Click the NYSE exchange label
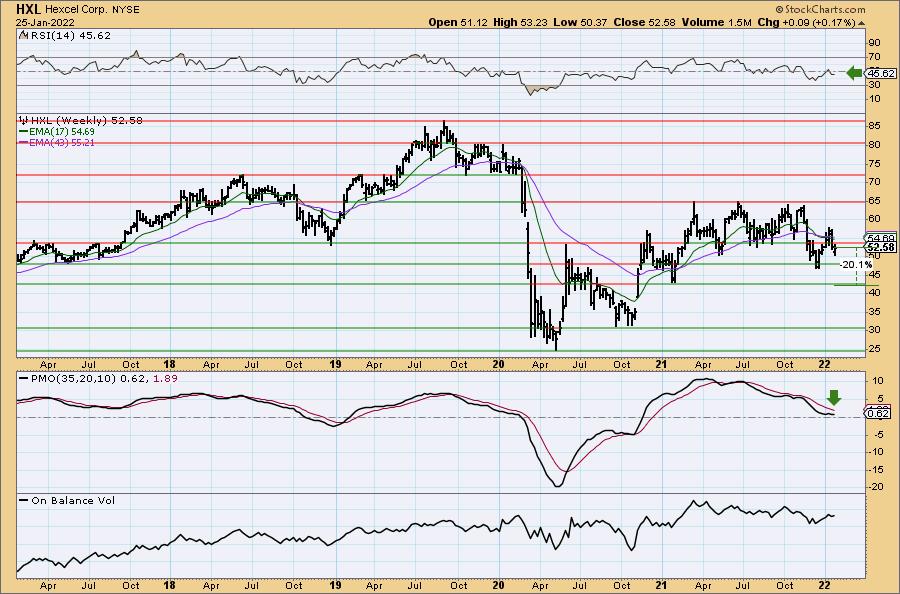The height and width of the screenshot is (594, 900). [x=124, y=10]
